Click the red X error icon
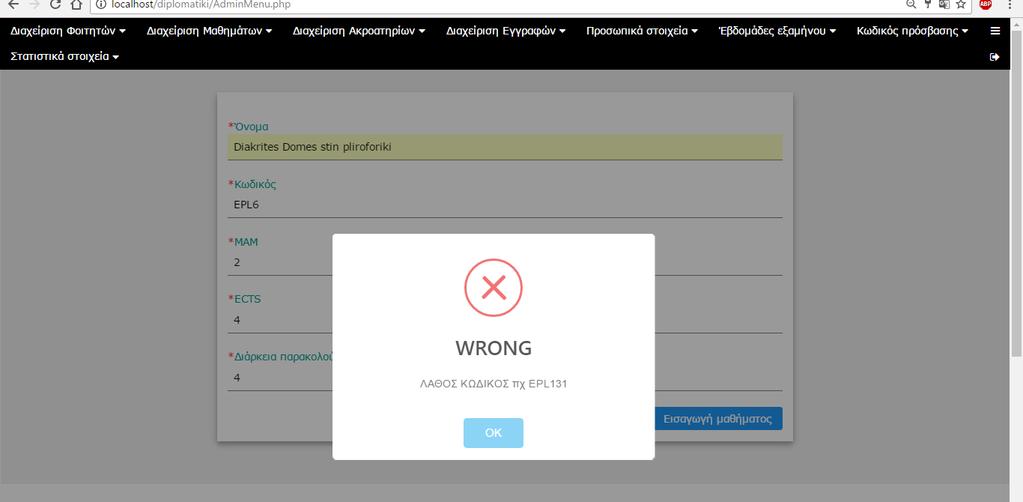Viewport: 1023px width, 502px height. coord(493,288)
